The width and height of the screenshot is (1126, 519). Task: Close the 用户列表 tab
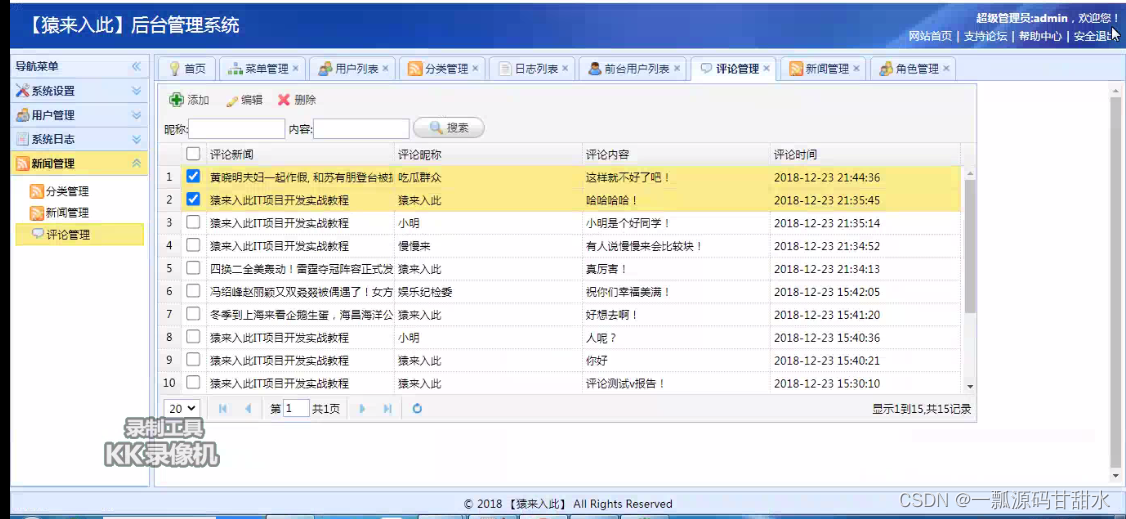[x=386, y=68]
